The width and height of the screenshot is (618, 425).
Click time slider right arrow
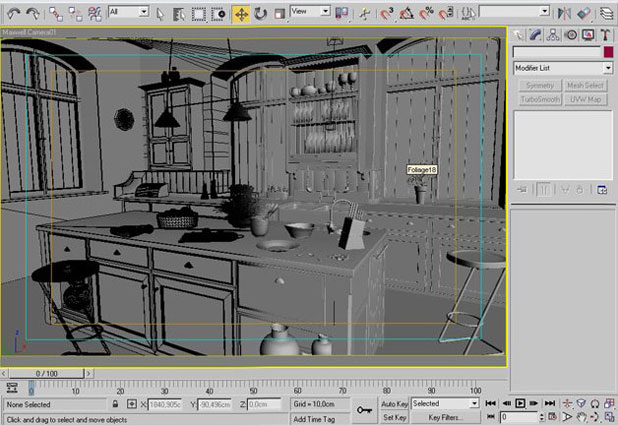89,373
